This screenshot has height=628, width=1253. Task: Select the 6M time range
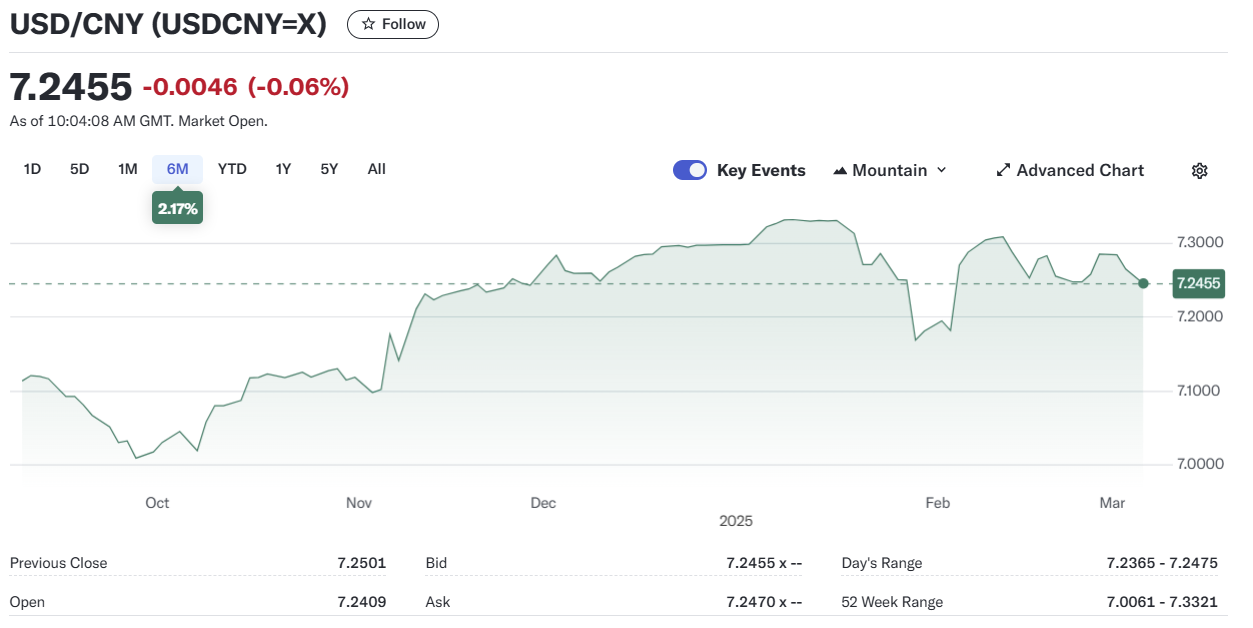tap(177, 169)
